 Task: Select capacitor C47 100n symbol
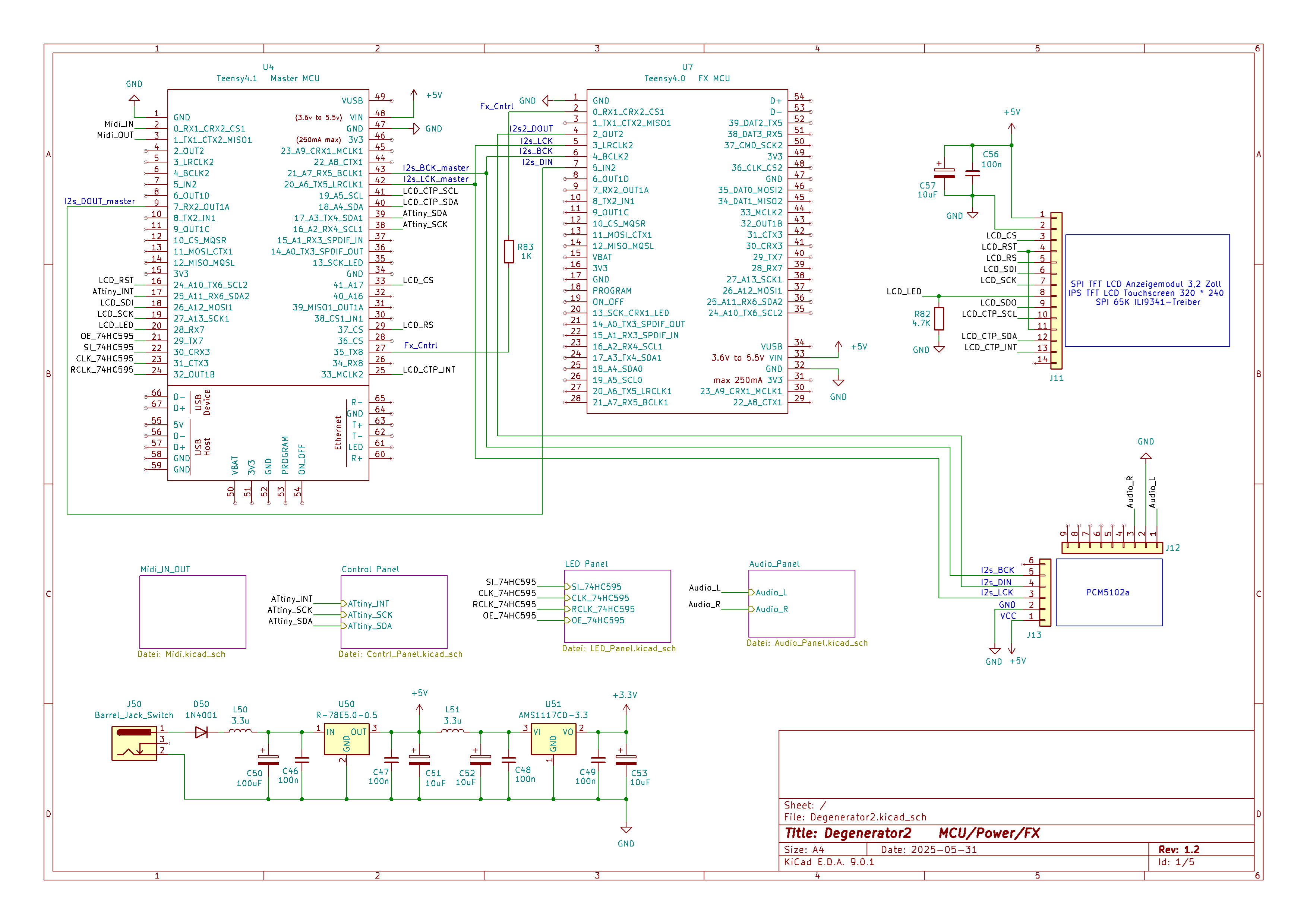click(x=391, y=760)
